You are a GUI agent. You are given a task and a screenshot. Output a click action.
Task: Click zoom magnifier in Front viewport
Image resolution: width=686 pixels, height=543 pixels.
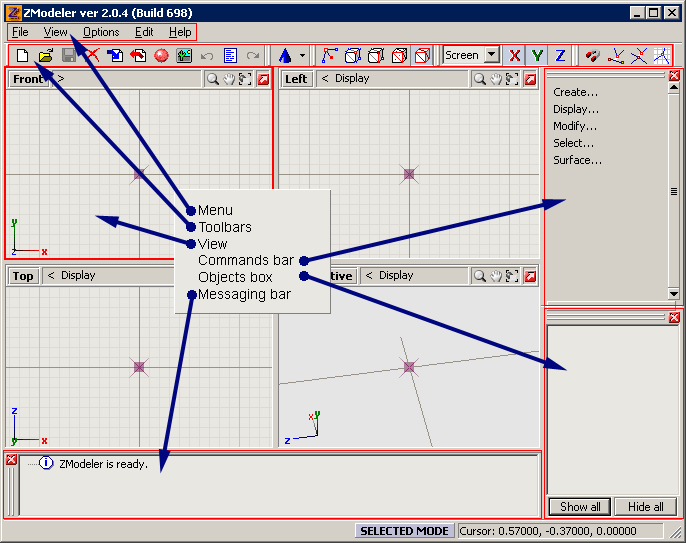[x=213, y=79]
